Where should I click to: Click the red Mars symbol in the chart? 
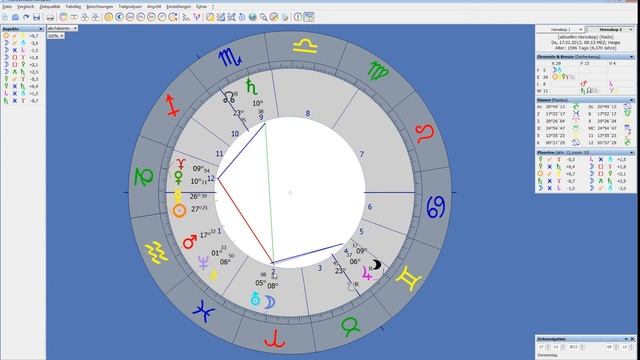190,242
